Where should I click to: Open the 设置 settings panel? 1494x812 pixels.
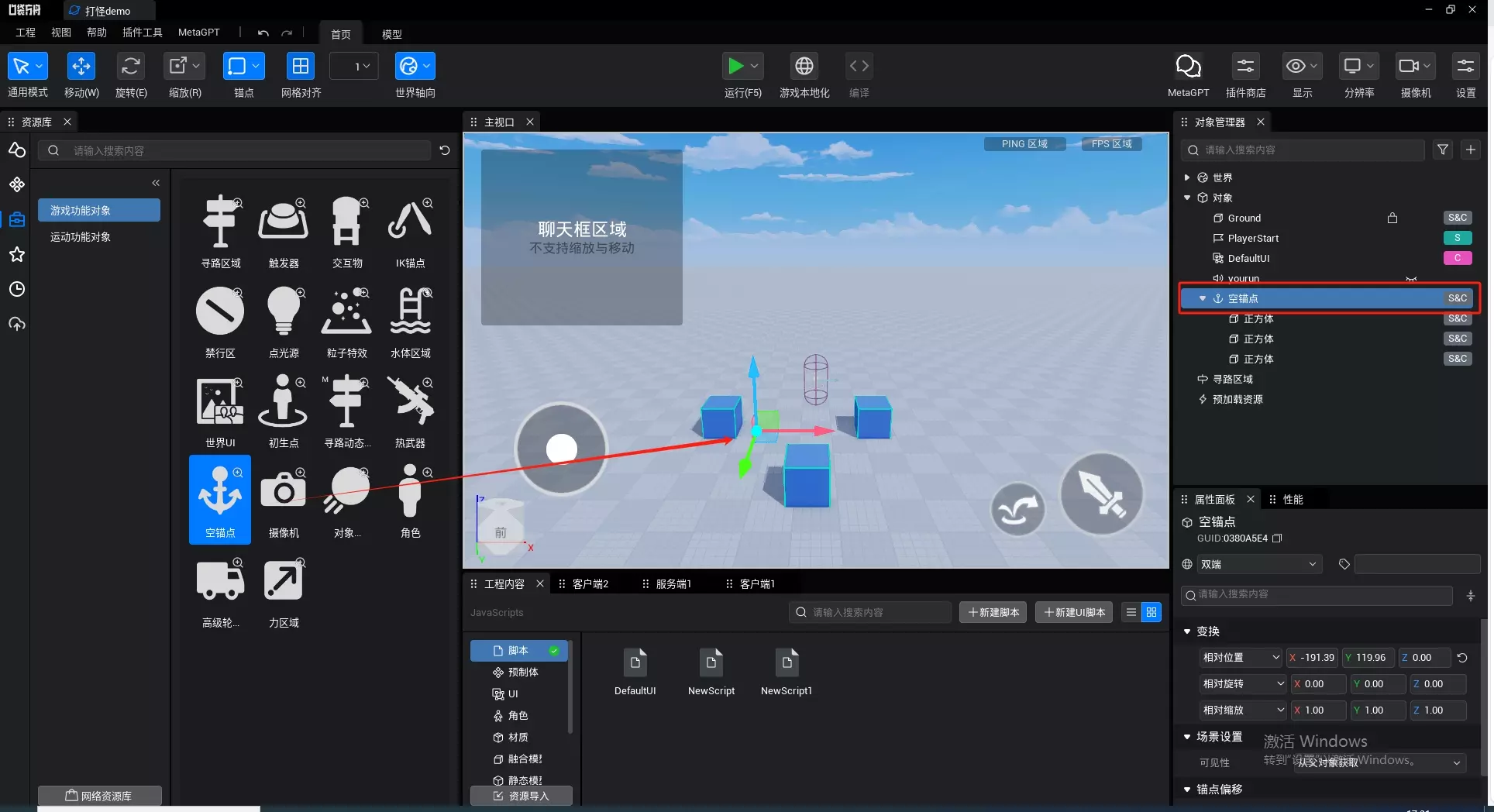point(1465,67)
